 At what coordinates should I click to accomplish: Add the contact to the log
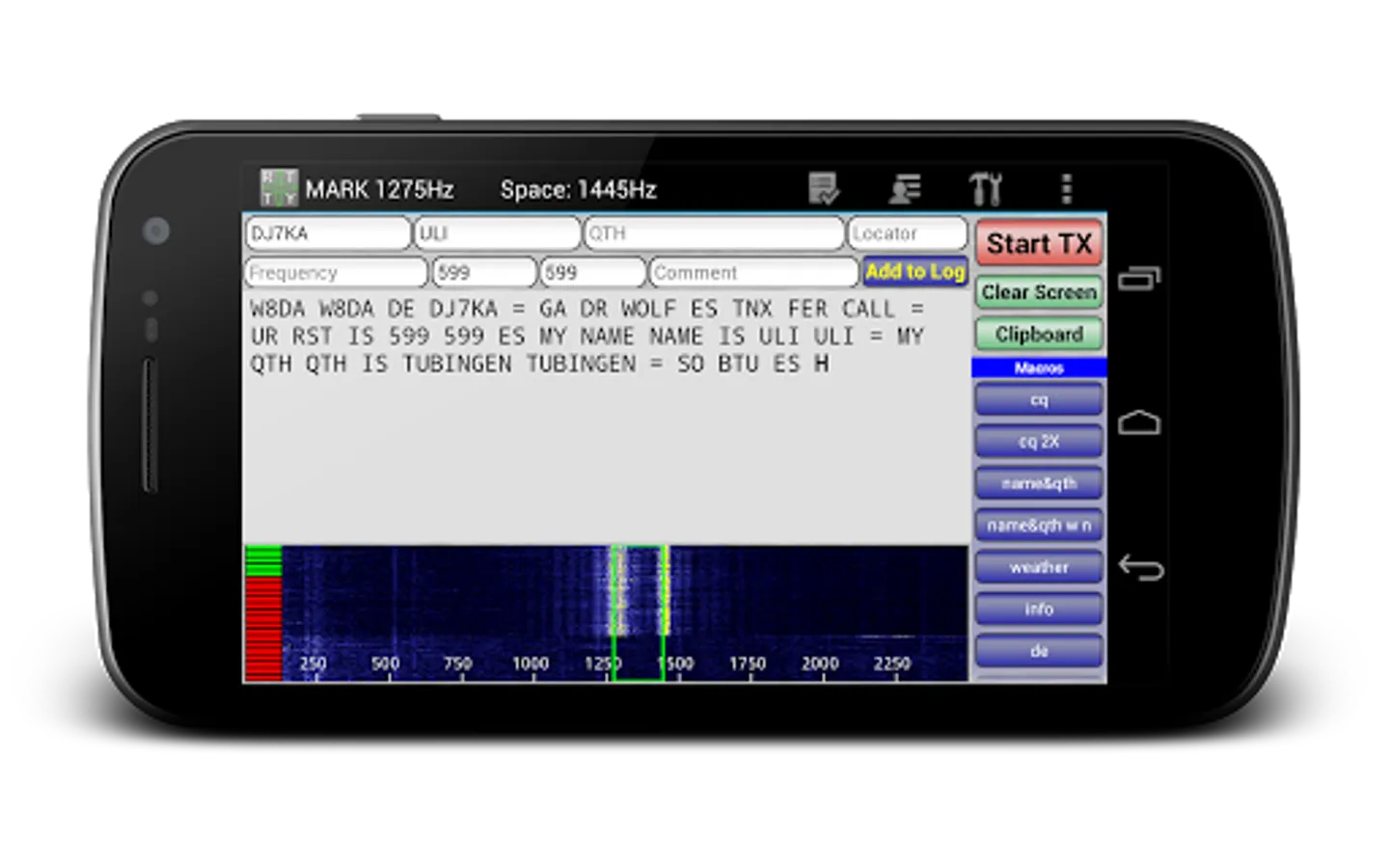point(915,272)
